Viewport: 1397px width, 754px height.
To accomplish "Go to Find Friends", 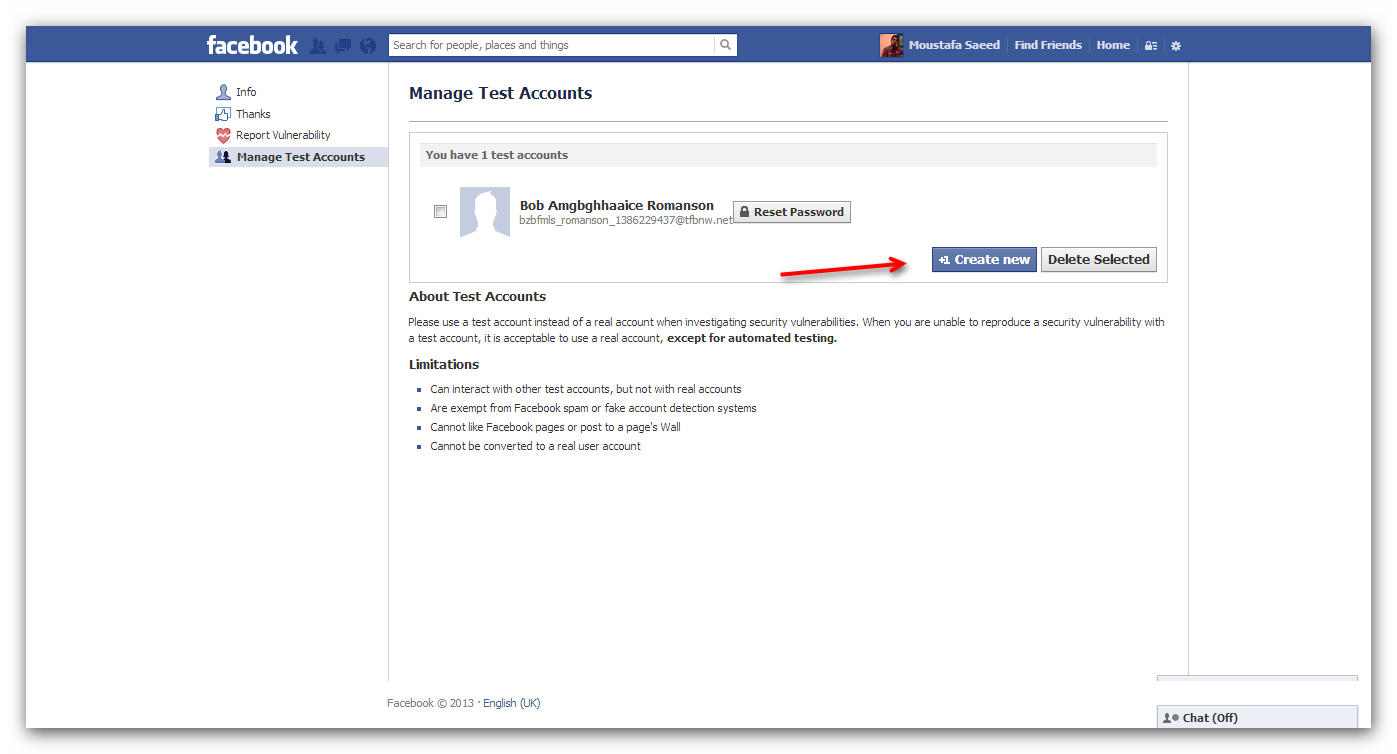I will (1048, 45).
